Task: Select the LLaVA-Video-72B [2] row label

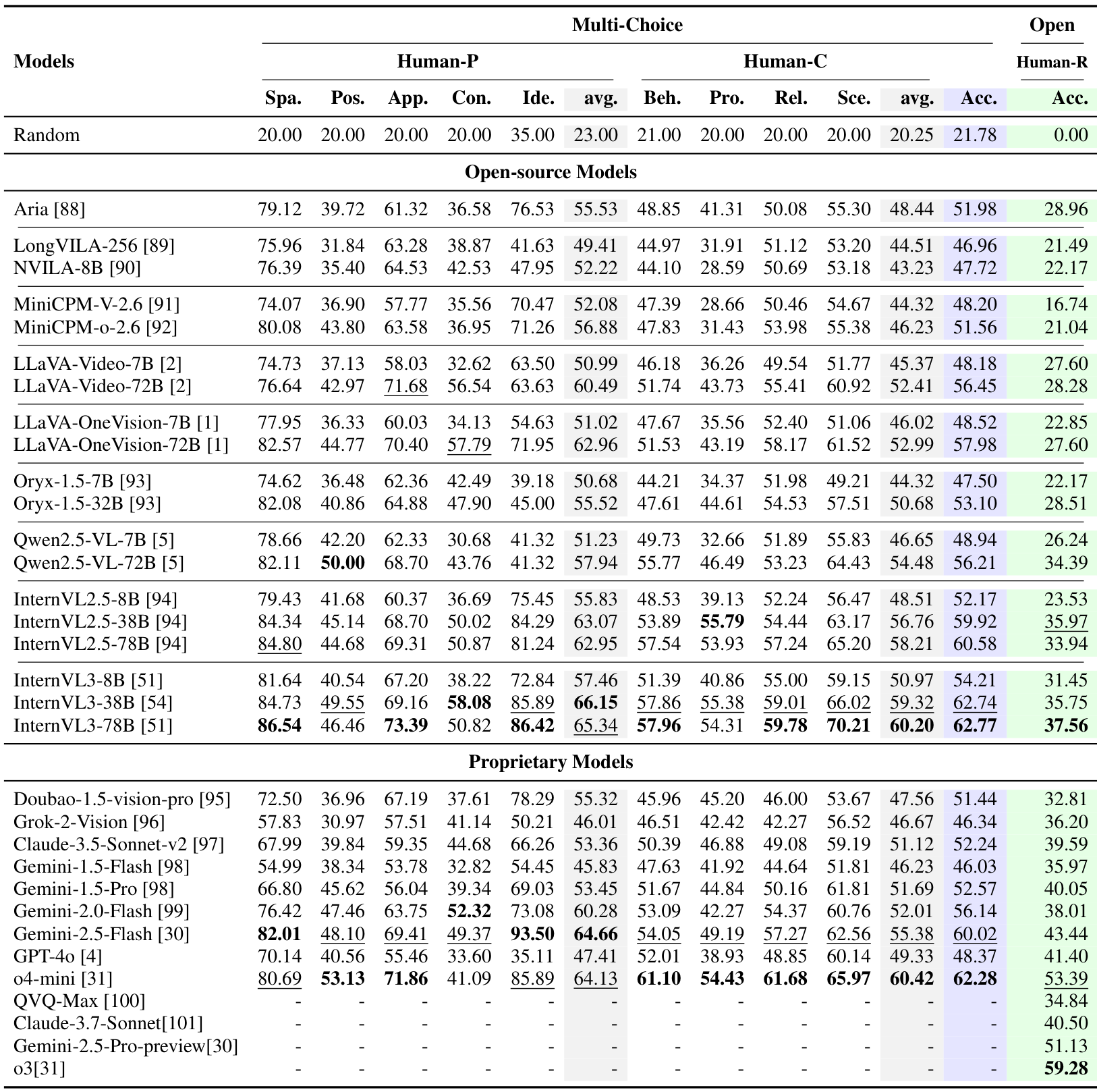Action: click(103, 386)
